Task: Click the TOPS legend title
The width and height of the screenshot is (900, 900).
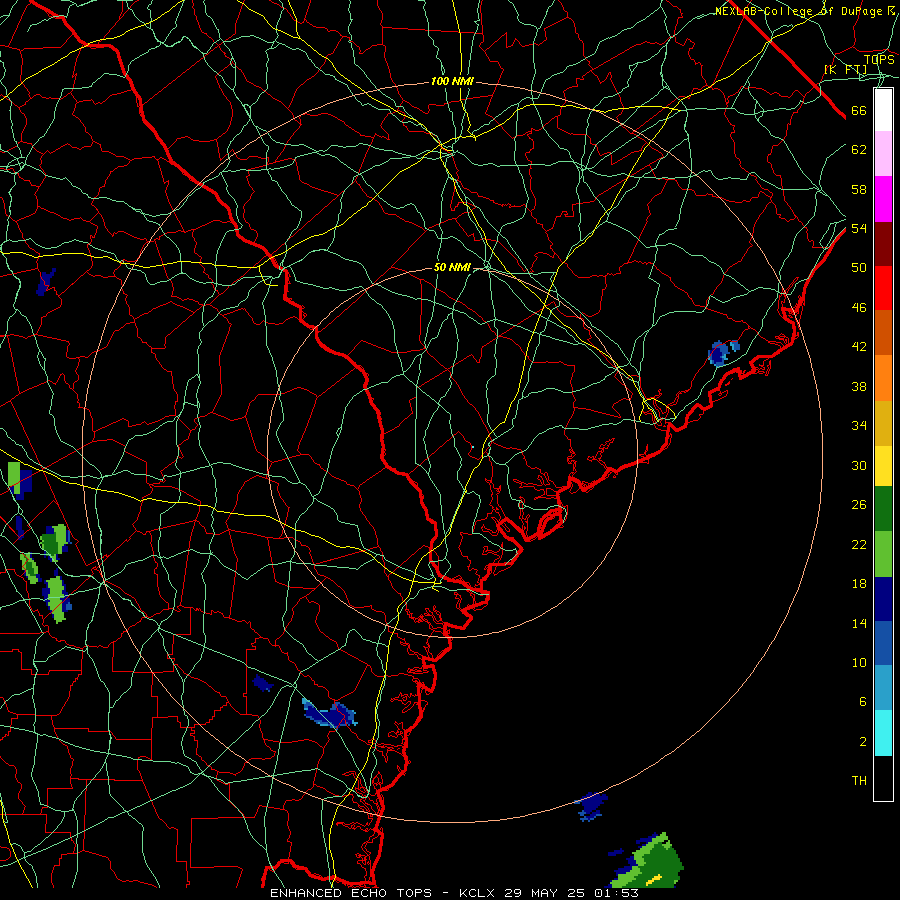Action: point(879,59)
